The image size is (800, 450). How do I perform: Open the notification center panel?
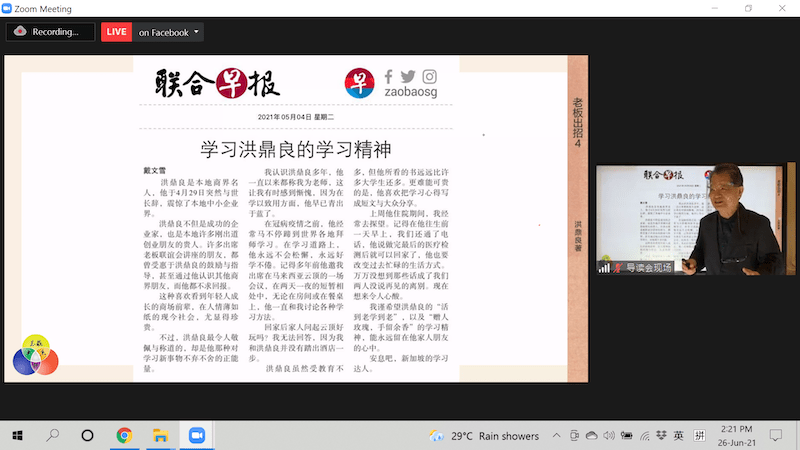pos(775,436)
